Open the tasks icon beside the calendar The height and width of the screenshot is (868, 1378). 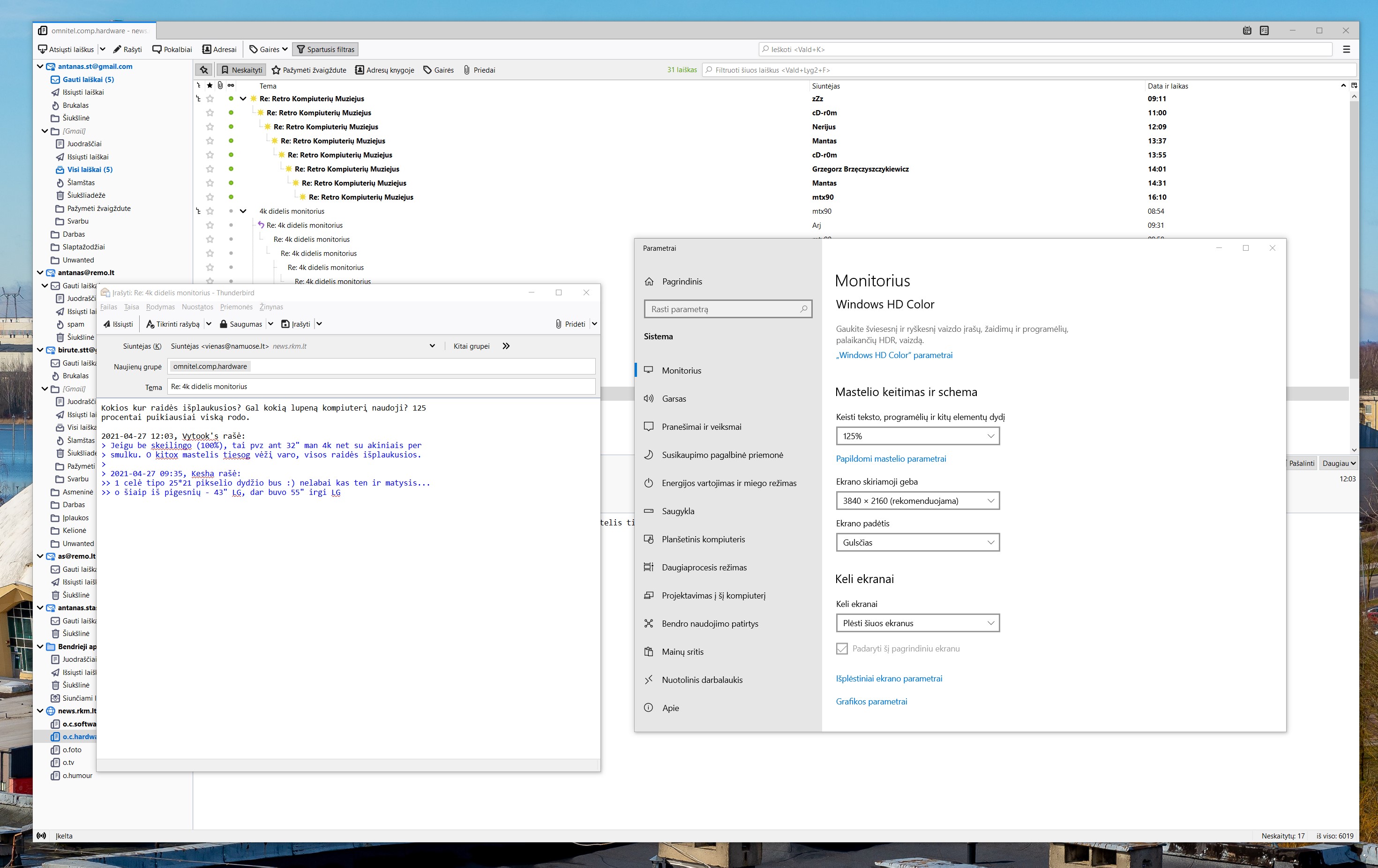(1264, 30)
